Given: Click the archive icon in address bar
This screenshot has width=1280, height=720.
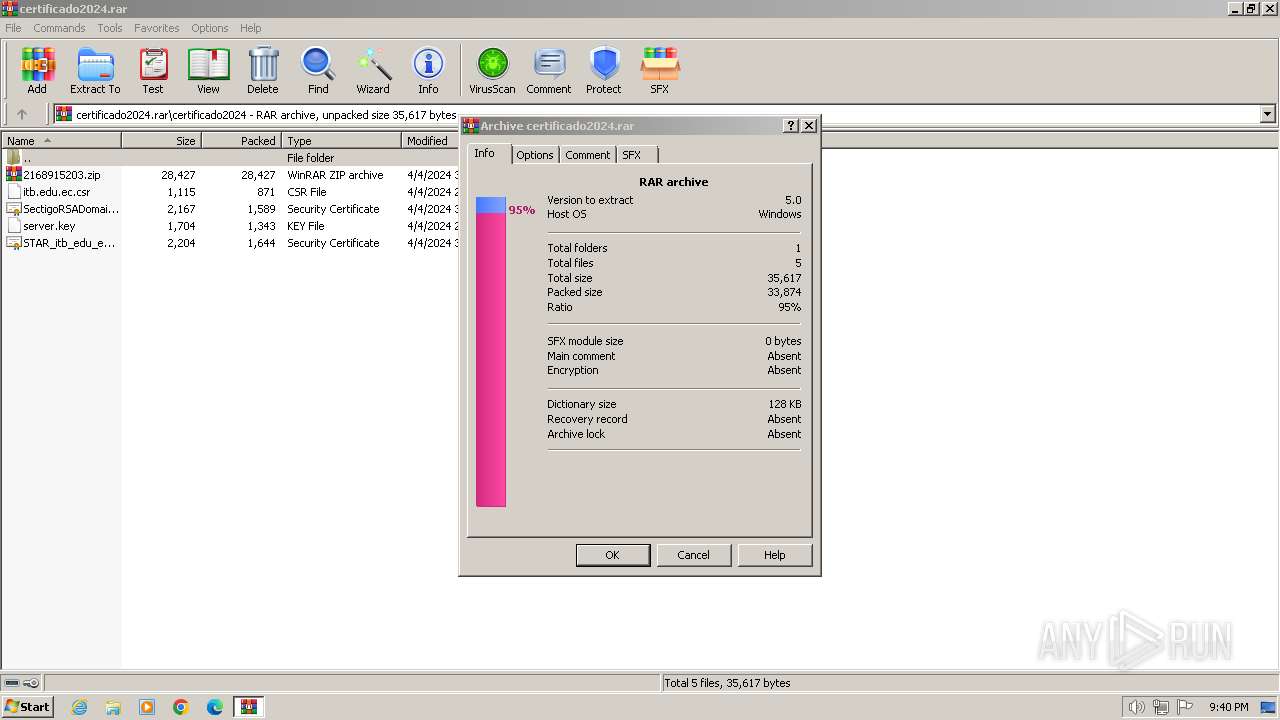Looking at the screenshot, I should tap(64, 114).
